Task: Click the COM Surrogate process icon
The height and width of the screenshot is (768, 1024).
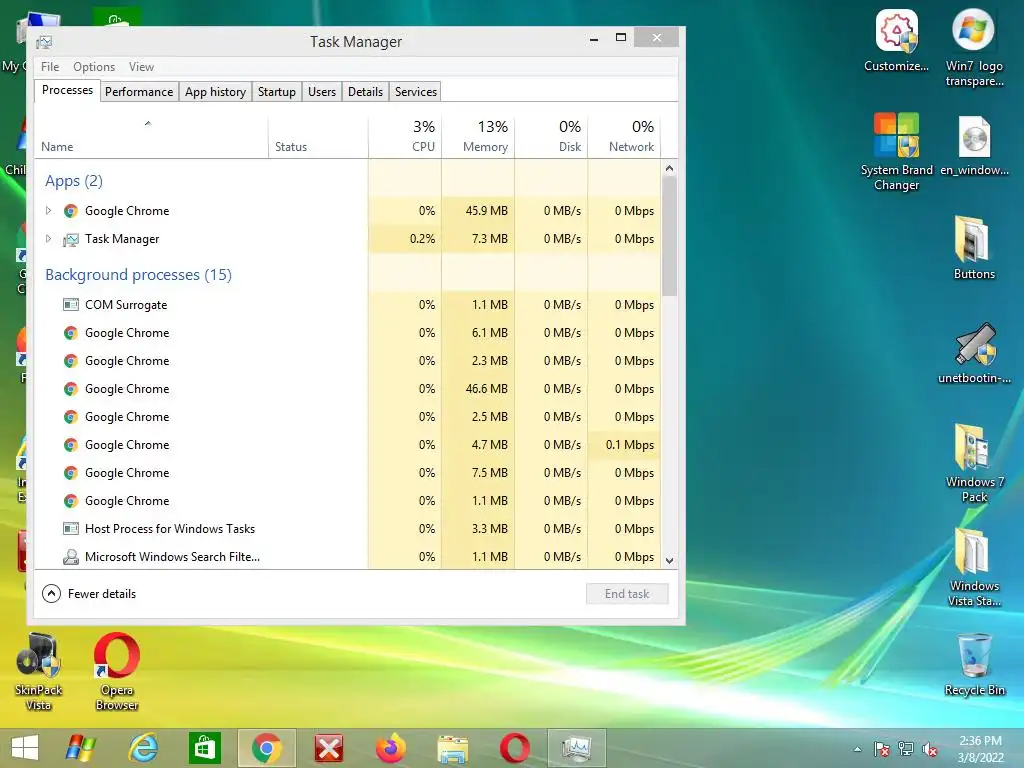Action: (x=71, y=304)
